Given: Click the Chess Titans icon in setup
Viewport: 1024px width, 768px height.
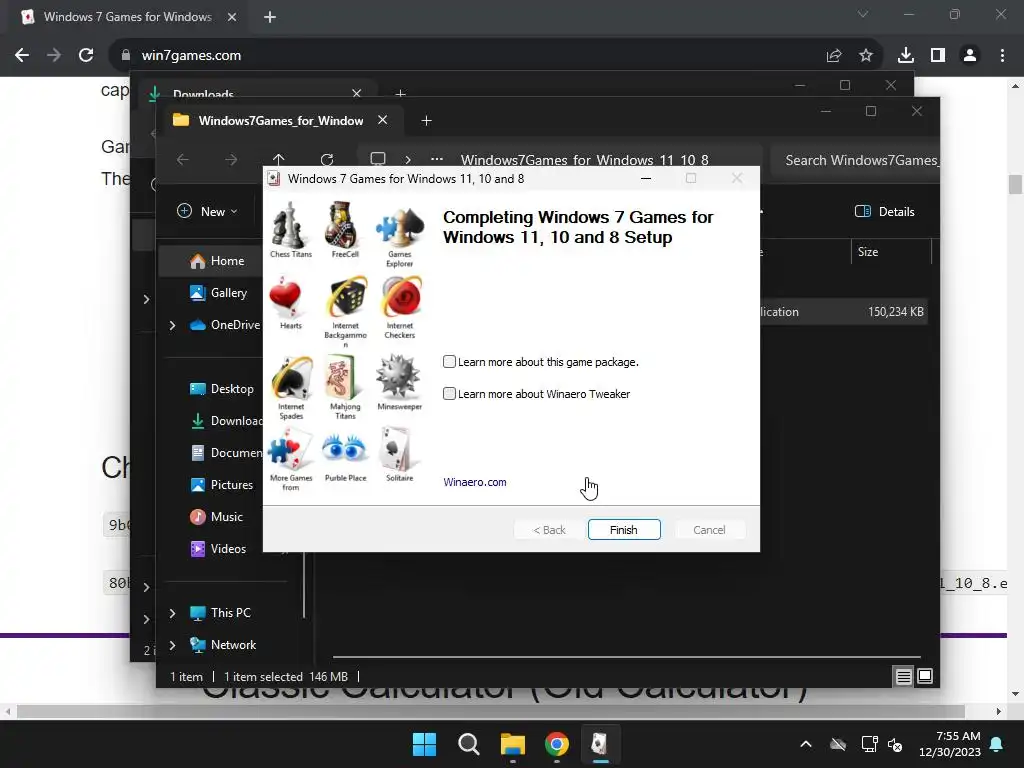Looking at the screenshot, I should point(291,224).
